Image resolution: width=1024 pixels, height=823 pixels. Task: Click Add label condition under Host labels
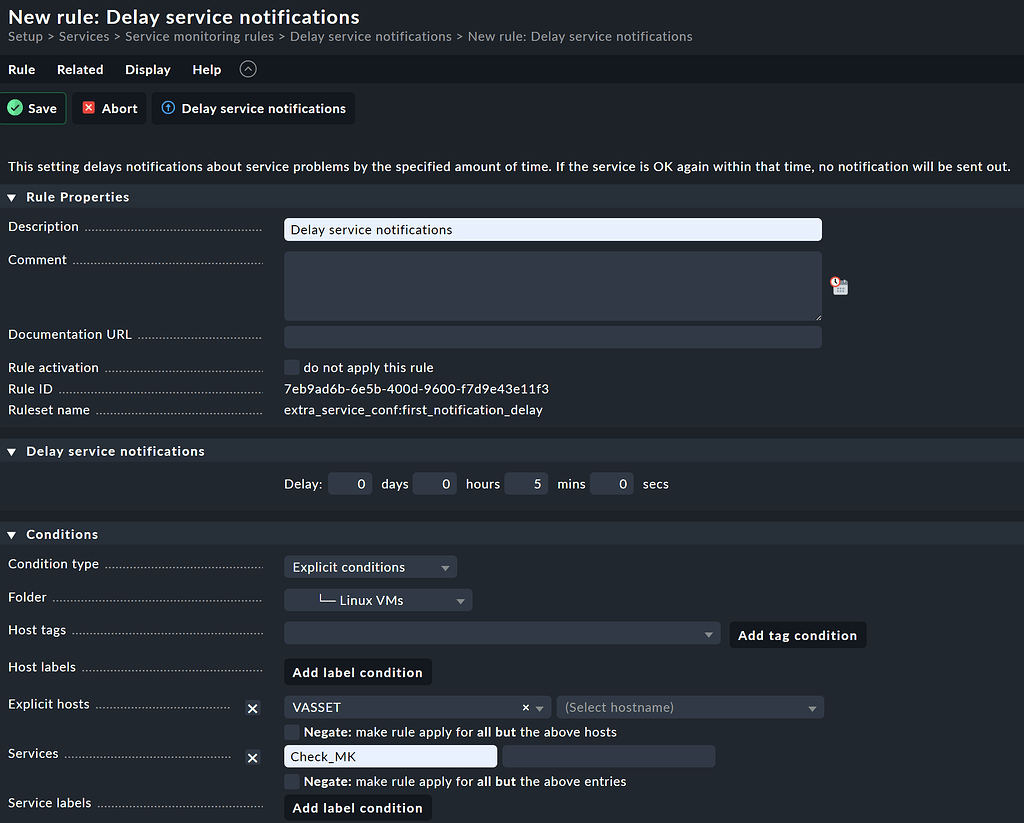click(357, 671)
